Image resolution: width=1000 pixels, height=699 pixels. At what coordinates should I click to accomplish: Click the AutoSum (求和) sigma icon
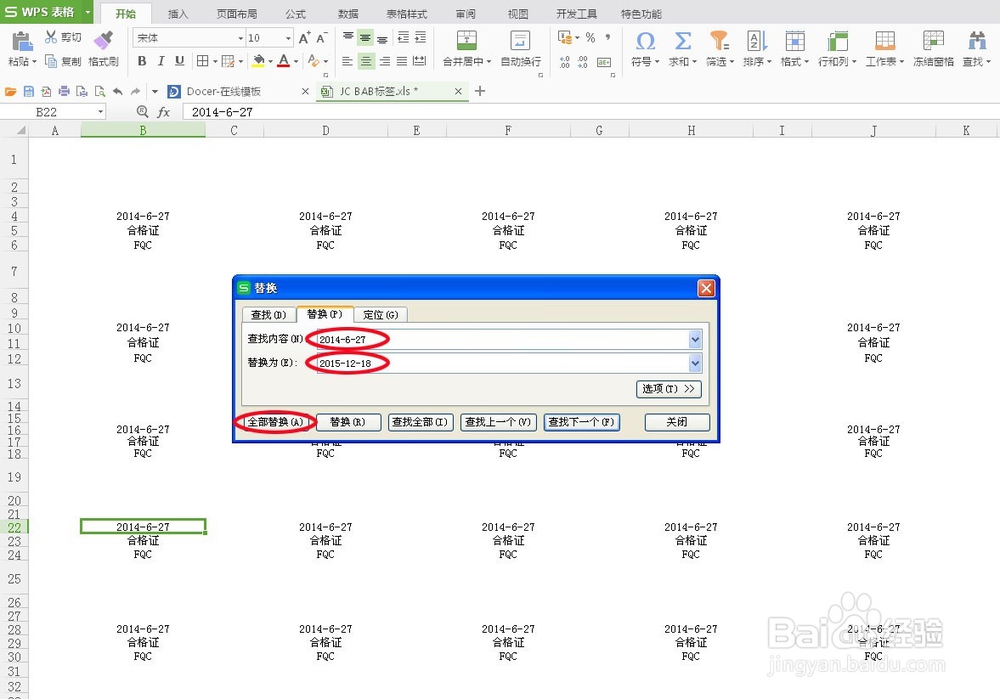click(682, 41)
